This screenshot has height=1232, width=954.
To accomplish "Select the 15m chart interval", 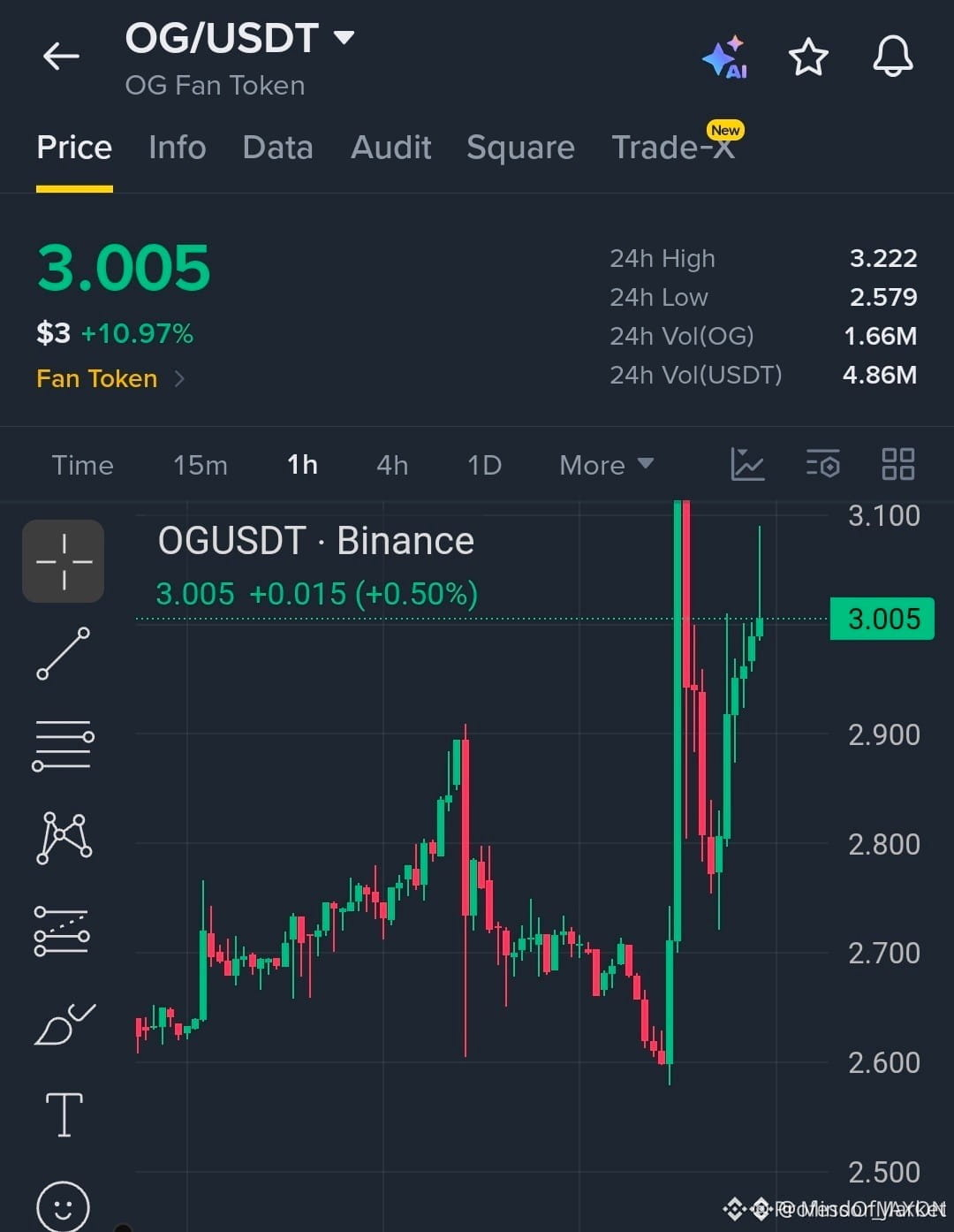I will coord(200,465).
